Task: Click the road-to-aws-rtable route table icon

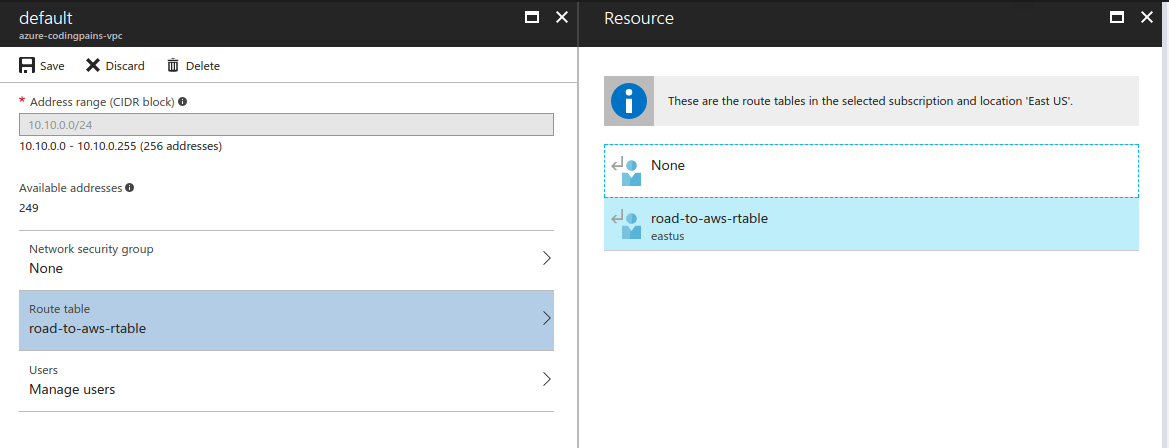Action: (626, 224)
